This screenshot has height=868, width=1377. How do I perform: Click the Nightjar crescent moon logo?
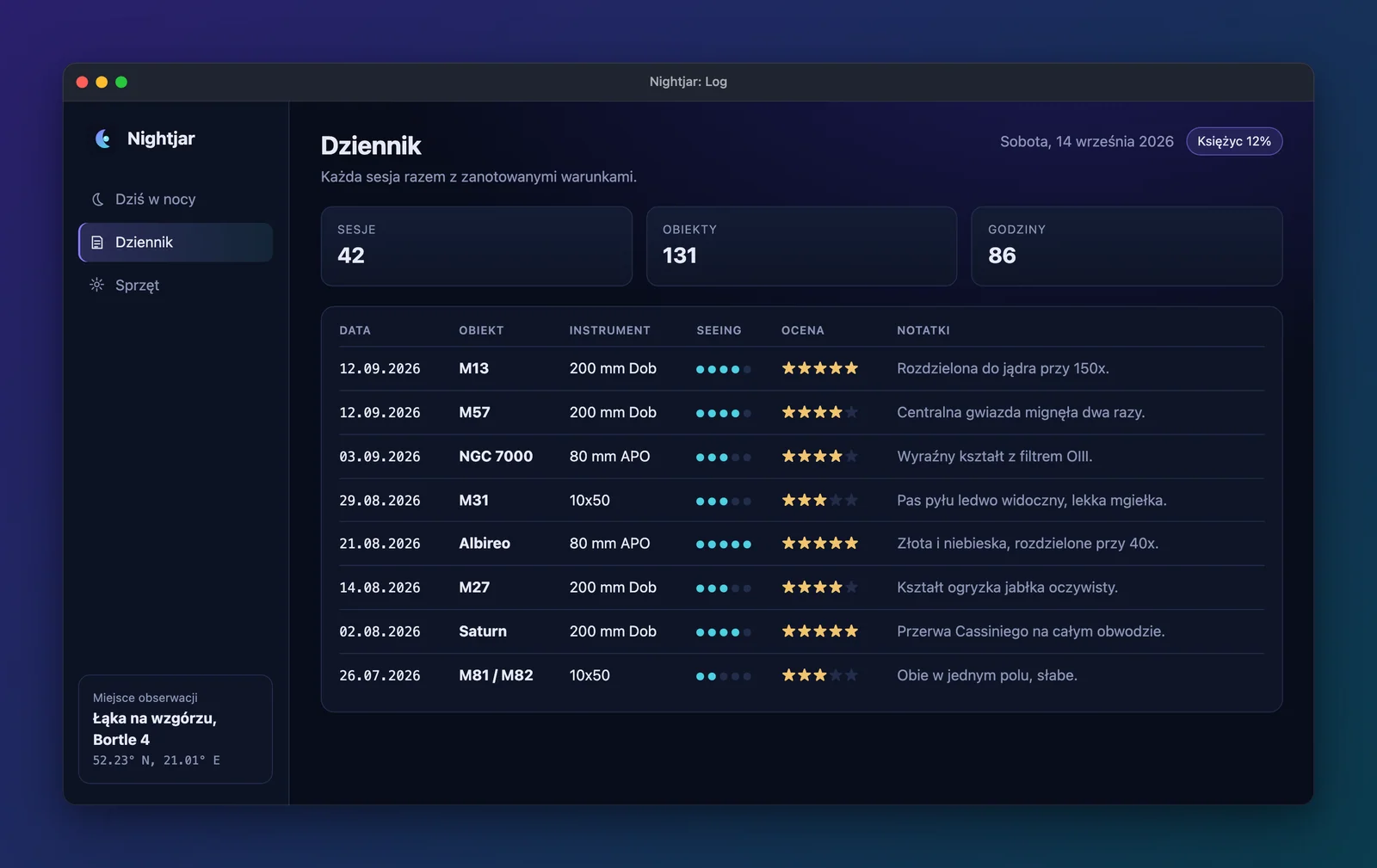[103, 139]
